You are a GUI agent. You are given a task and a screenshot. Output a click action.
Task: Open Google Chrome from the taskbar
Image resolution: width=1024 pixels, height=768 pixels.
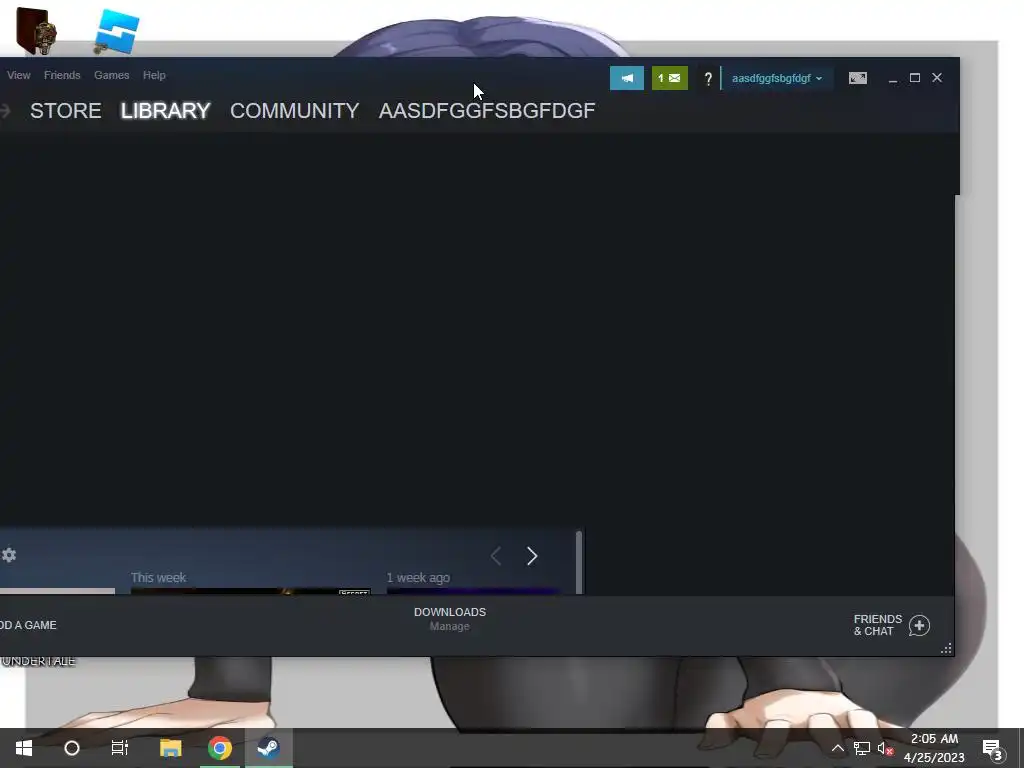point(219,748)
